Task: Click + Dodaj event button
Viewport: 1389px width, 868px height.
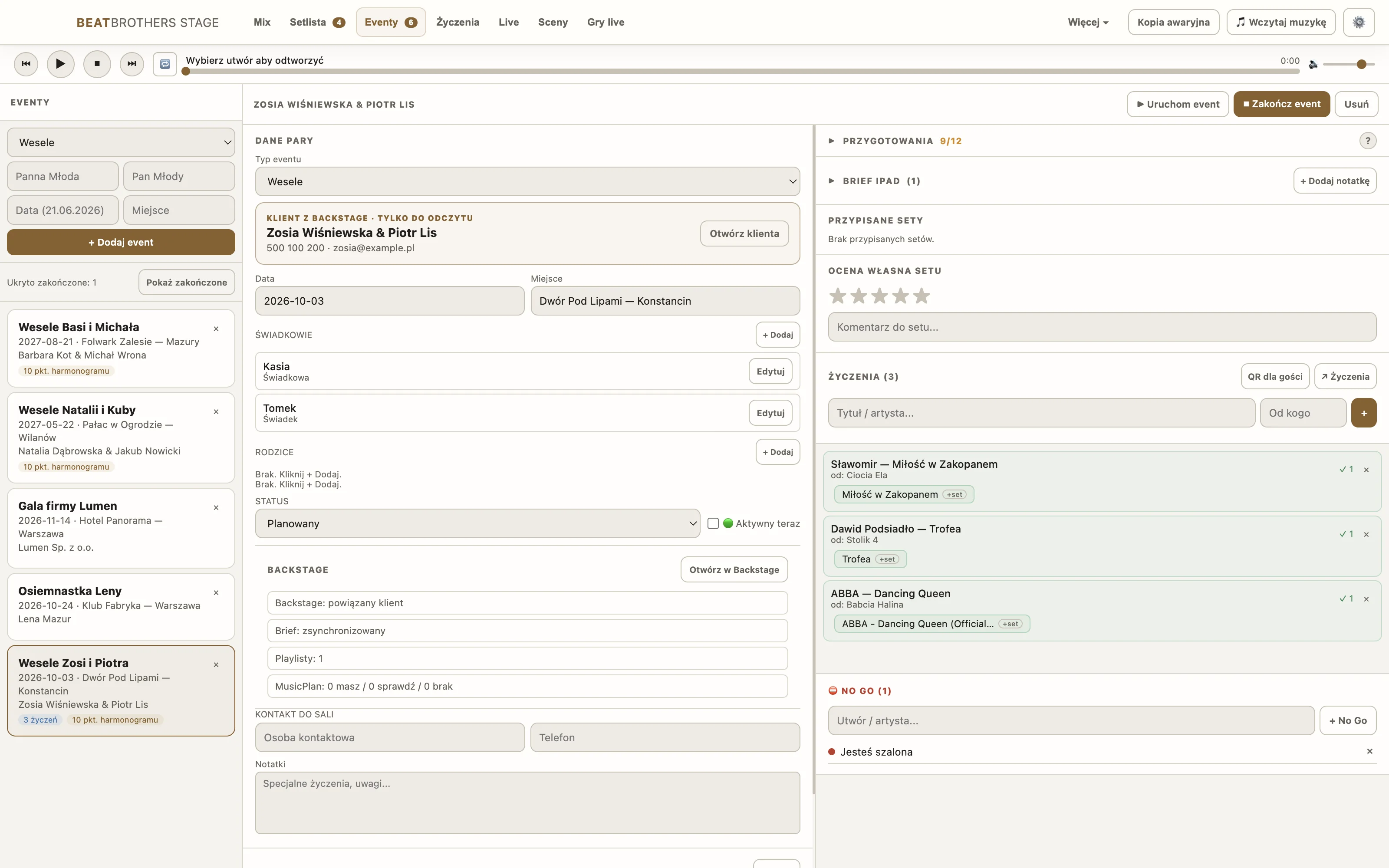Action: 121,242
